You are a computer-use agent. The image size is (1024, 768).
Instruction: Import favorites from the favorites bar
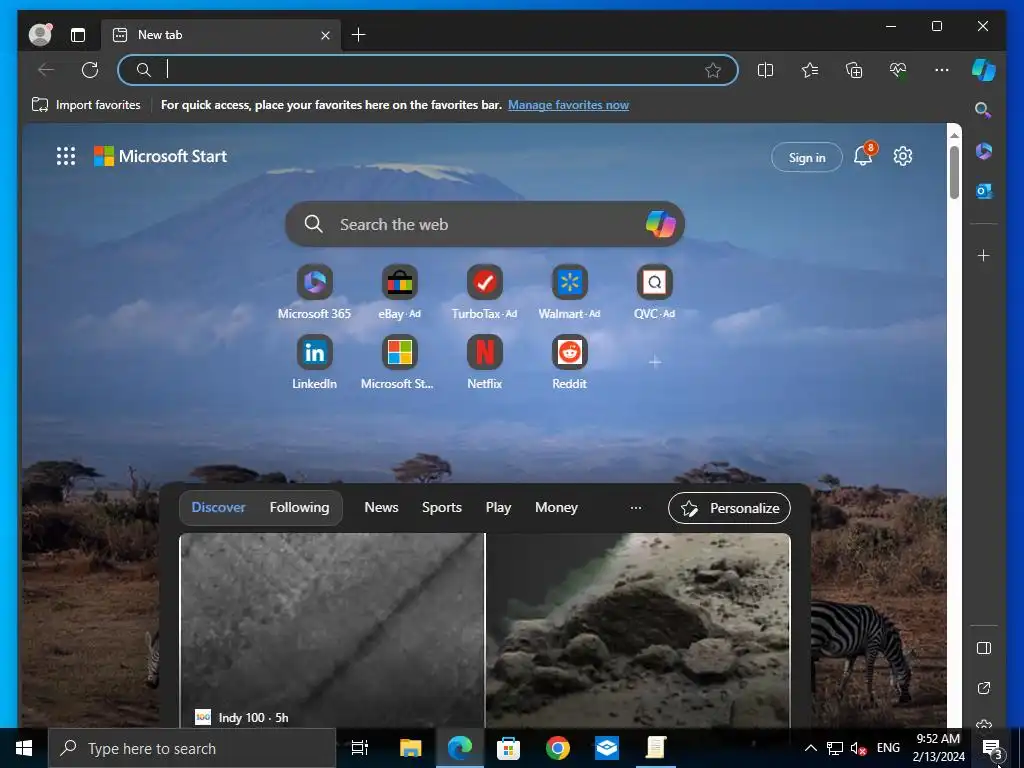(x=86, y=104)
